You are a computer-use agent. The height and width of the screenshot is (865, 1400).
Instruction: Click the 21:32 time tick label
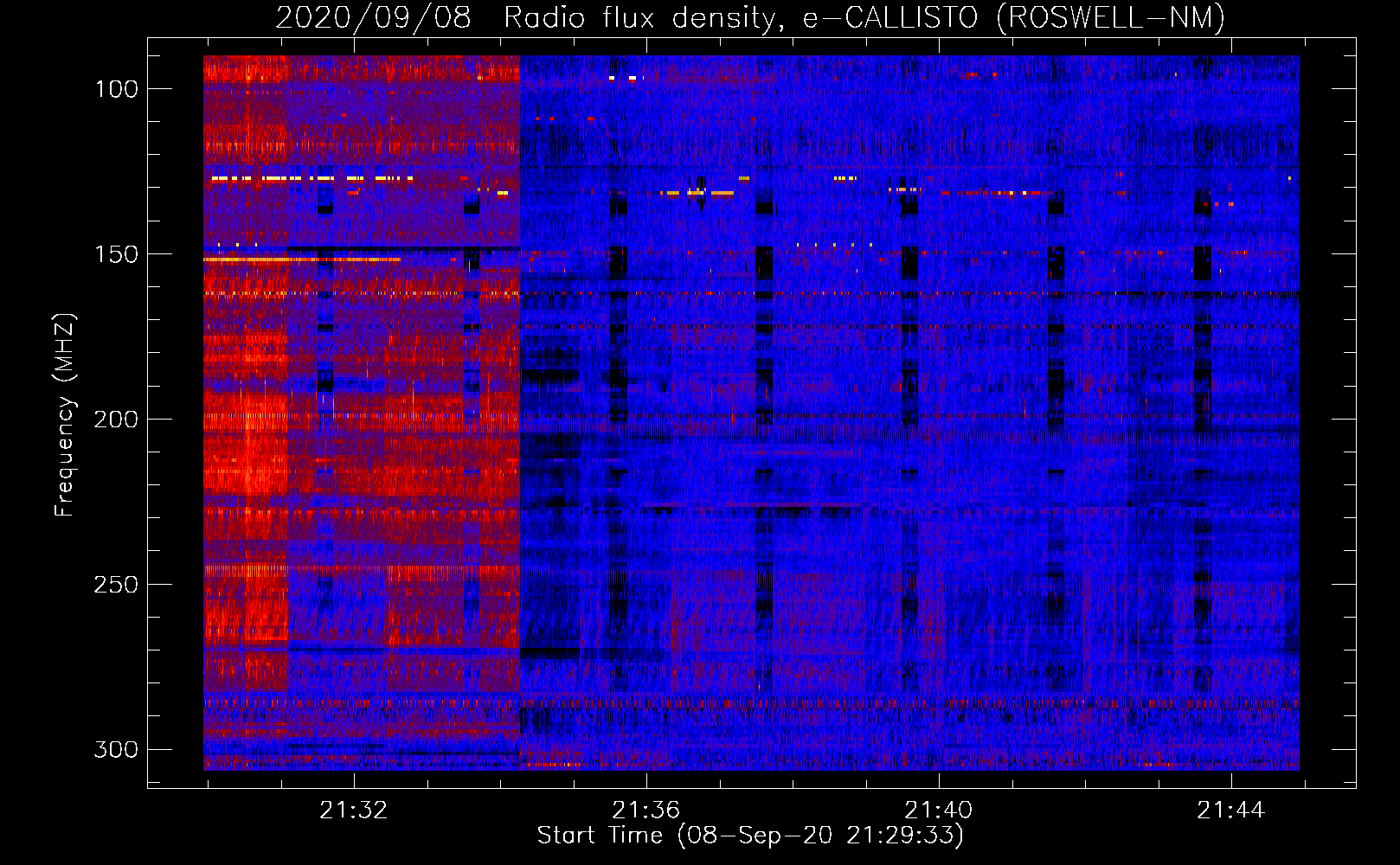tap(354, 811)
